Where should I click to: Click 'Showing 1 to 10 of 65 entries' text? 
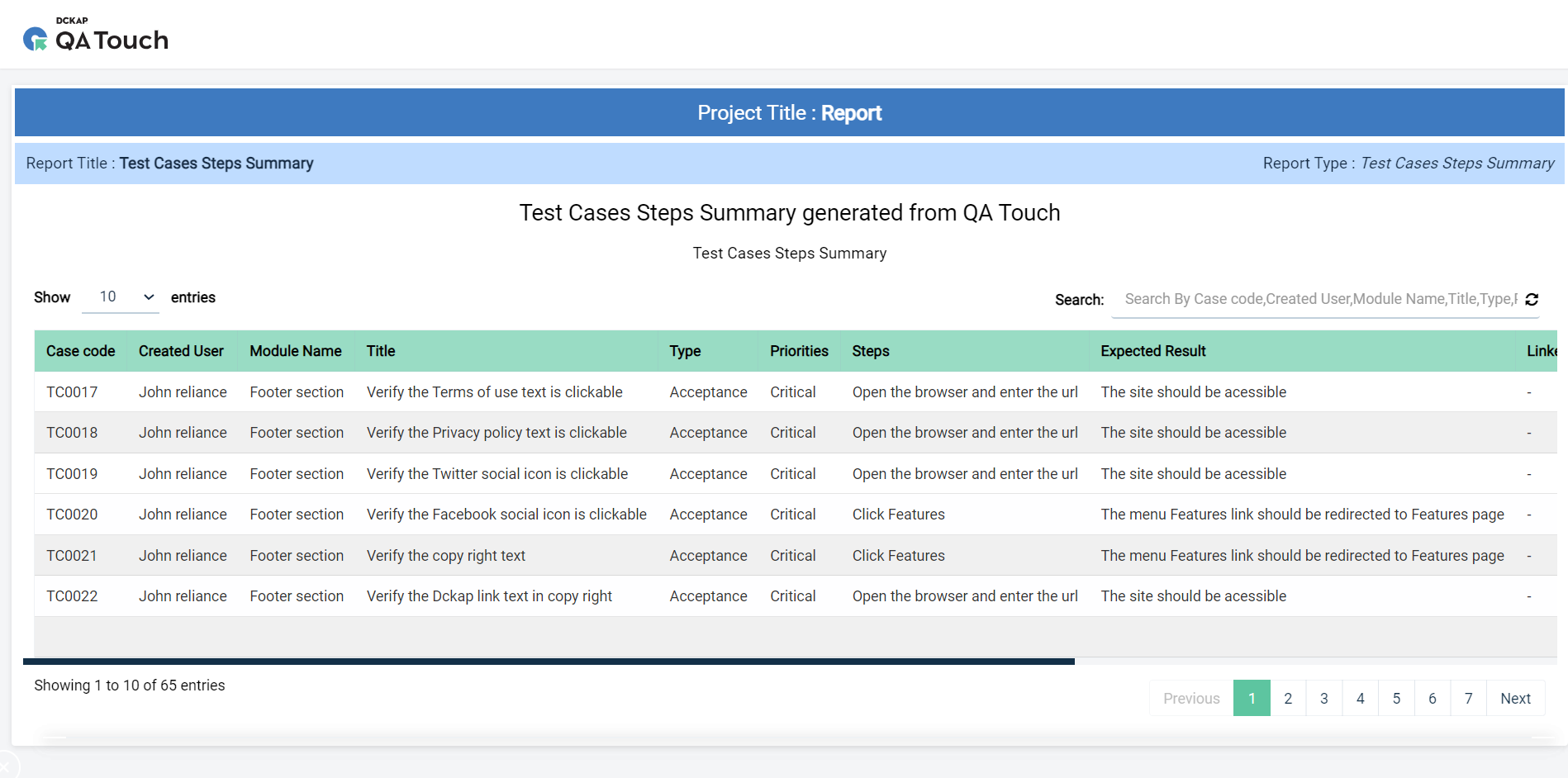[x=130, y=685]
